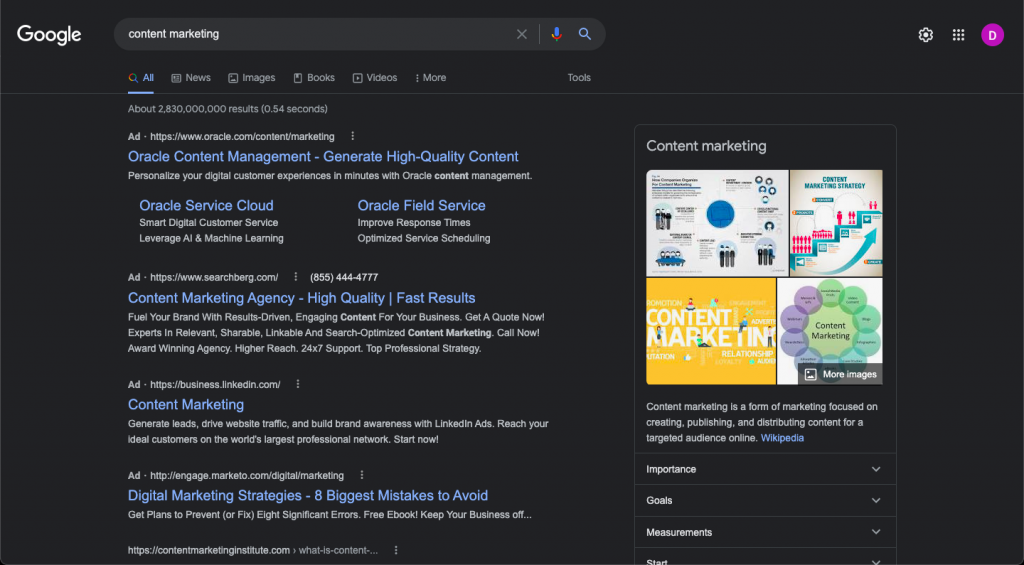Open the options menu beside the searchberg.com ad URL
This screenshot has width=1024, height=565.
click(295, 277)
